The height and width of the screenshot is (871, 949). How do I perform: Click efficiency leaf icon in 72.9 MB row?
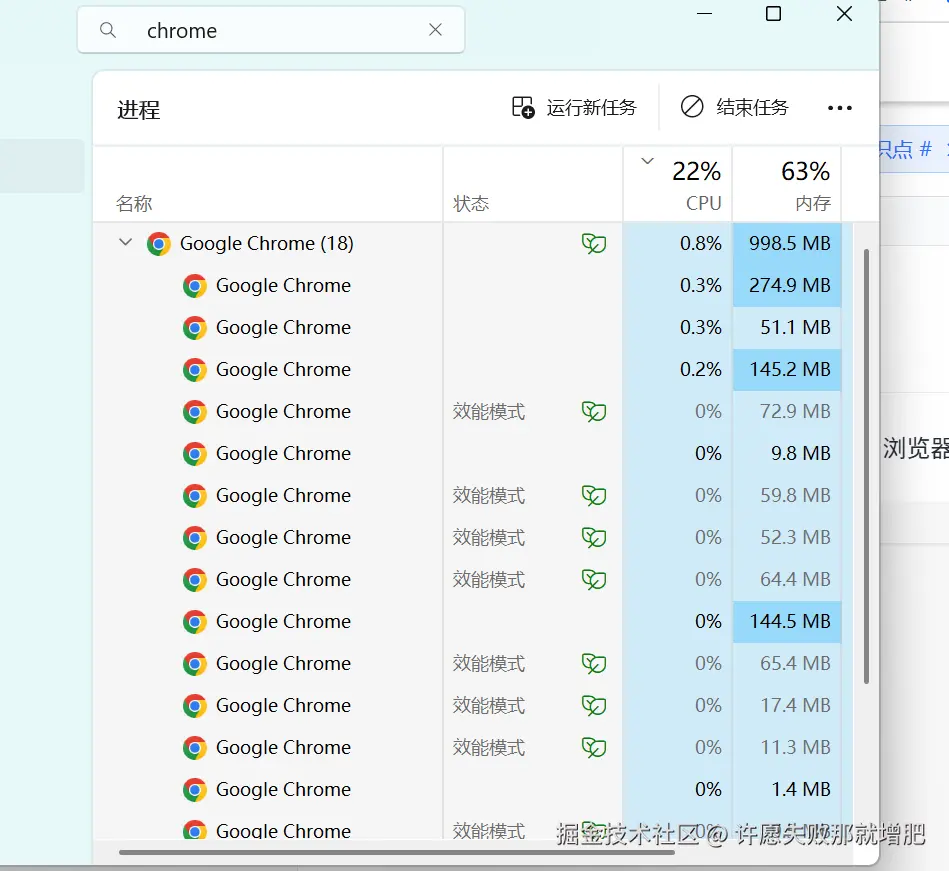(594, 412)
